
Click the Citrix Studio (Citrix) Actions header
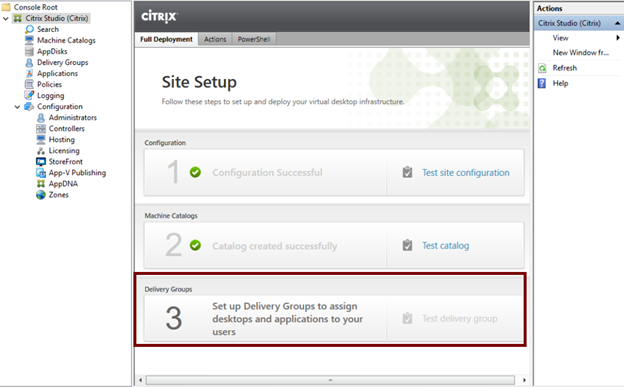coord(579,23)
